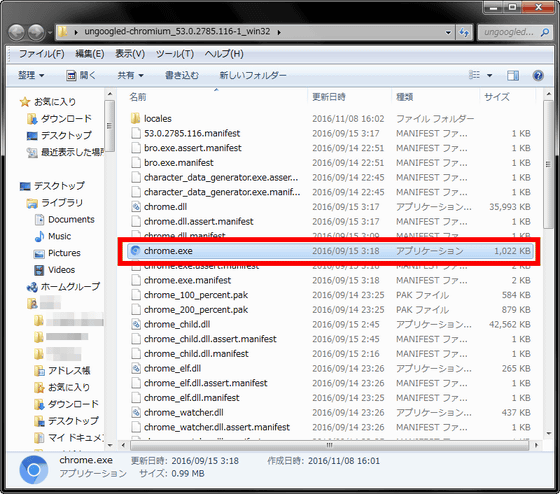Viewport: 560px width, 494px height.
Task: Click the アドレス帳 folder icon
Action: click(x=39, y=370)
